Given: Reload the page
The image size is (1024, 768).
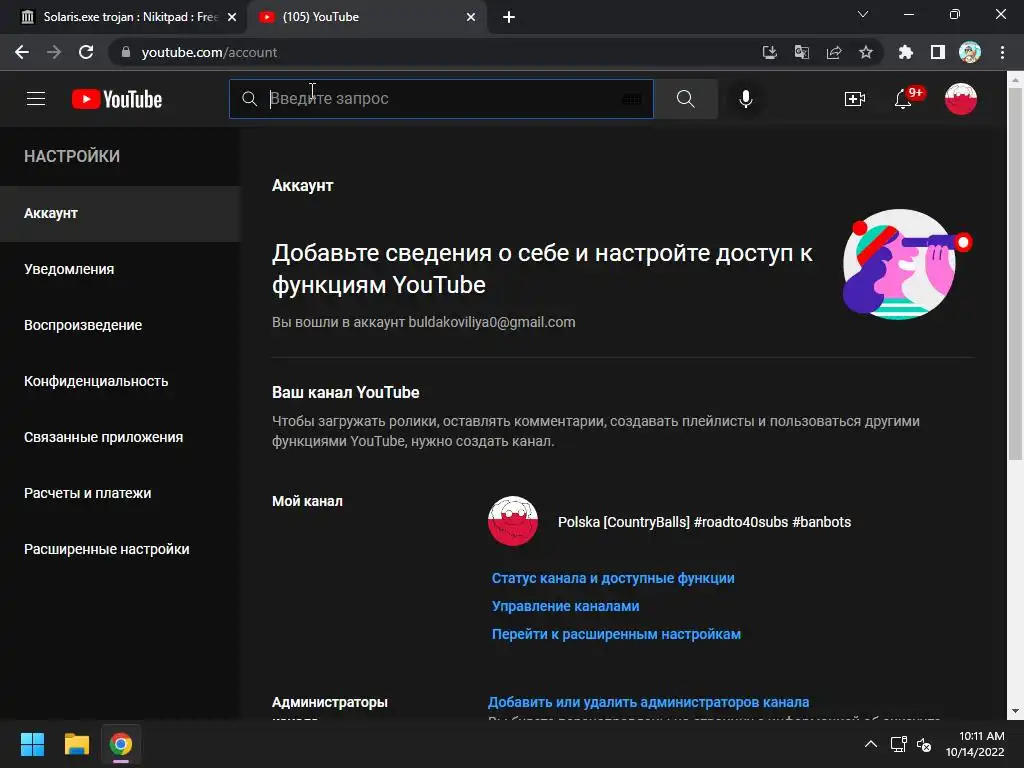Looking at the screenshot, I should [86, 52].
